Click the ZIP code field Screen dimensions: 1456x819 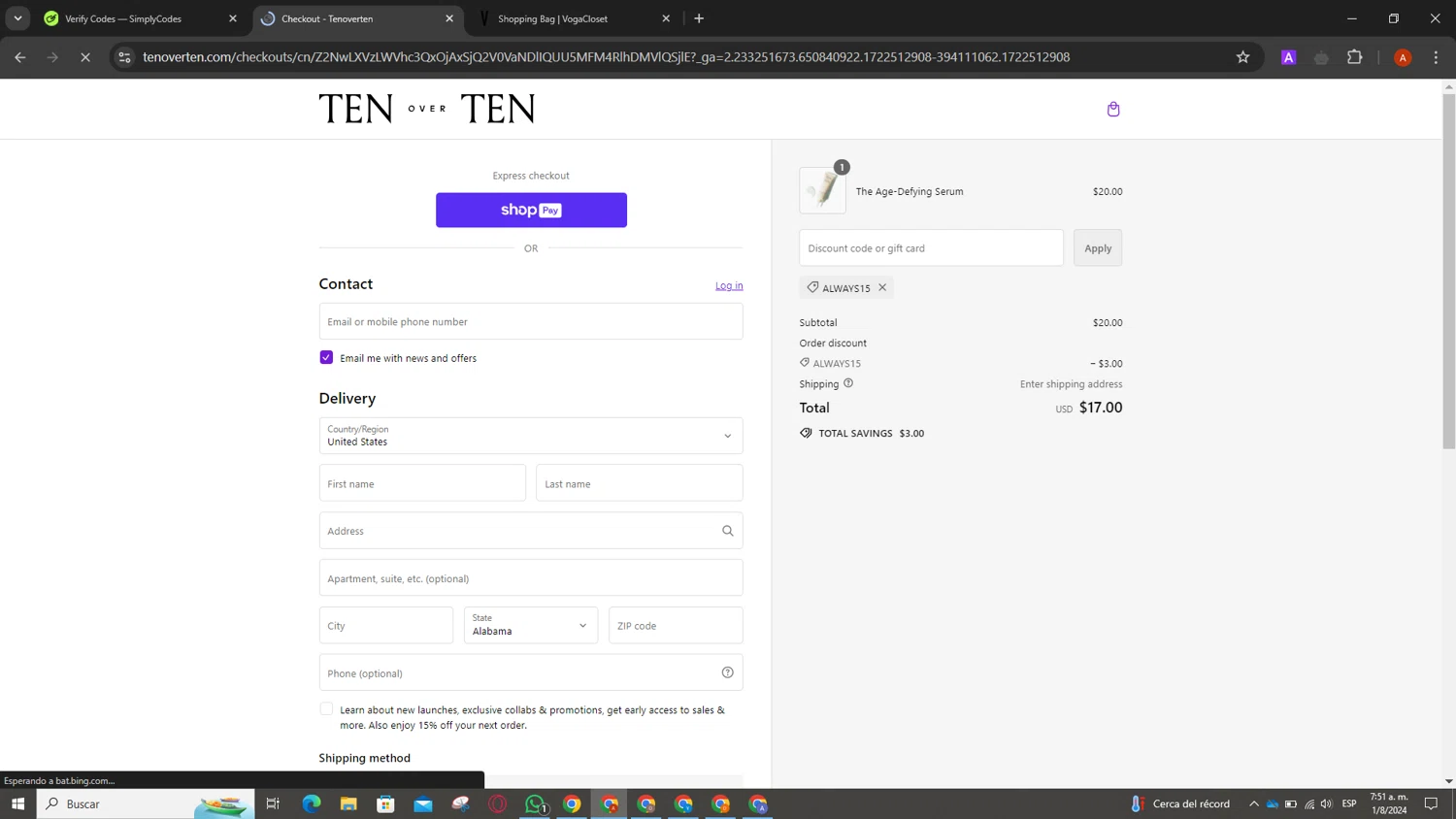pyautogui.click(x=676, y=625)
